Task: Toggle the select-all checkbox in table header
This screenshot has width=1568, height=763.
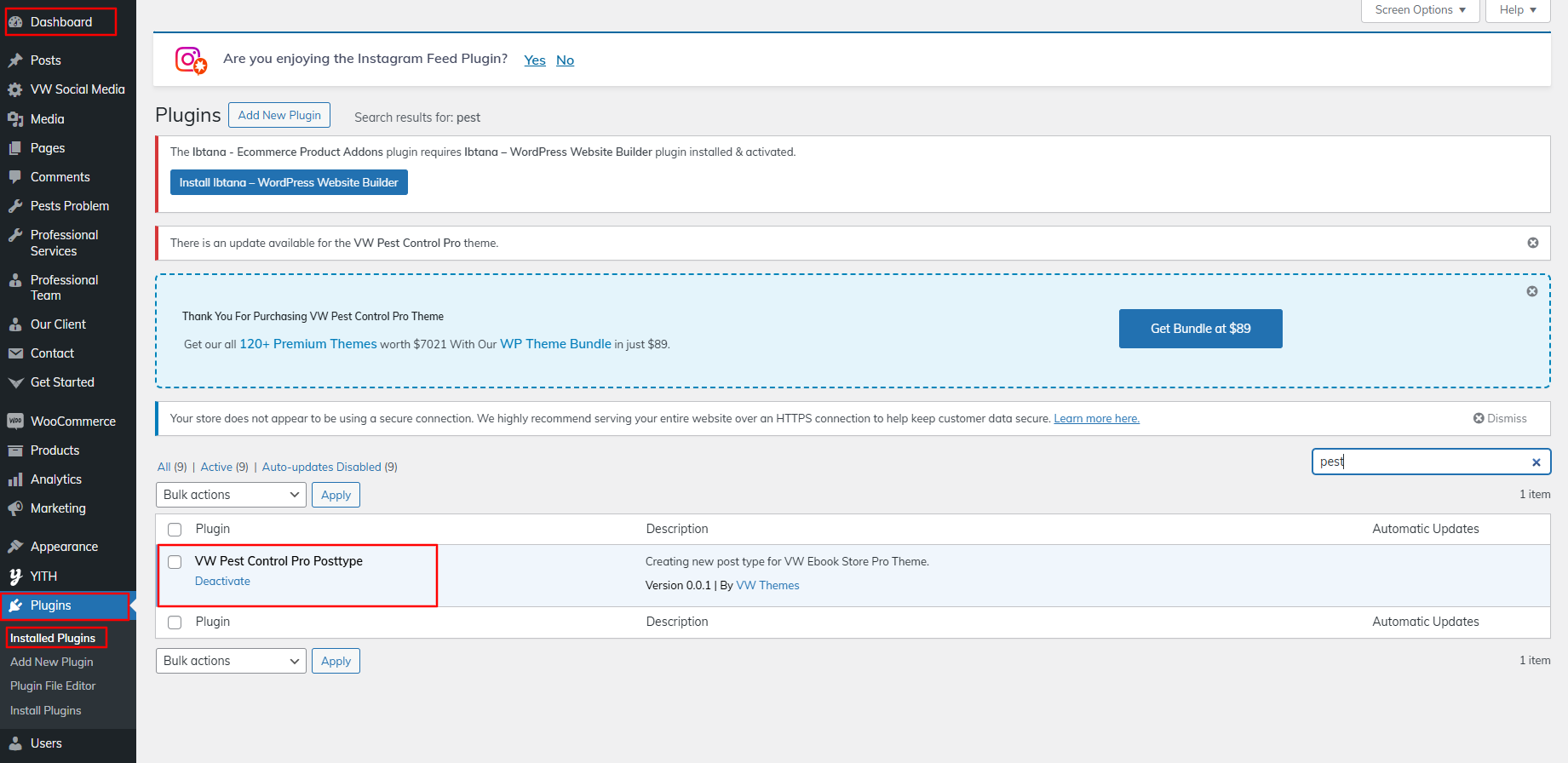Action: 175,530
